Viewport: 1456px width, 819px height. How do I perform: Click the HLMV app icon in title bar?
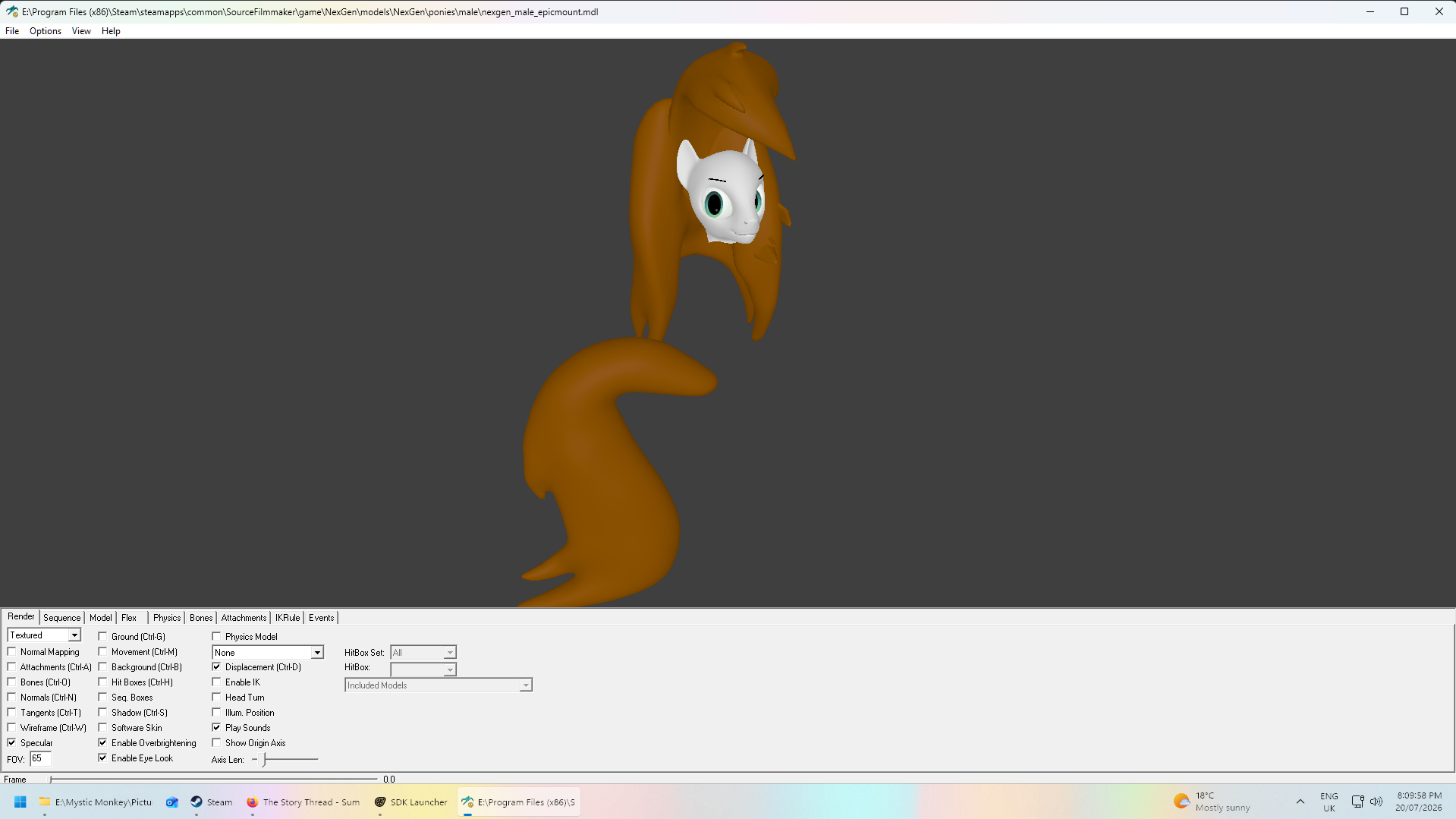pyautogui.click(x=12, y=11)
